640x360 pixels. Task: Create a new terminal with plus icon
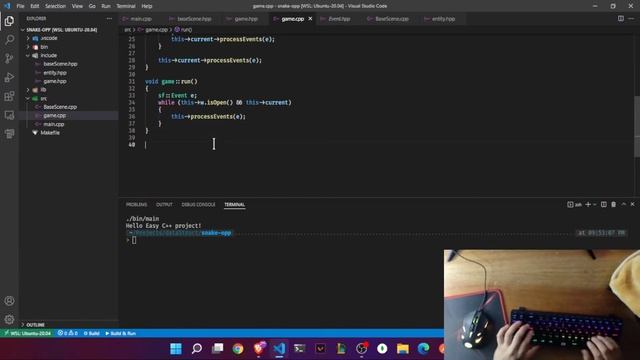pos(588,204)
